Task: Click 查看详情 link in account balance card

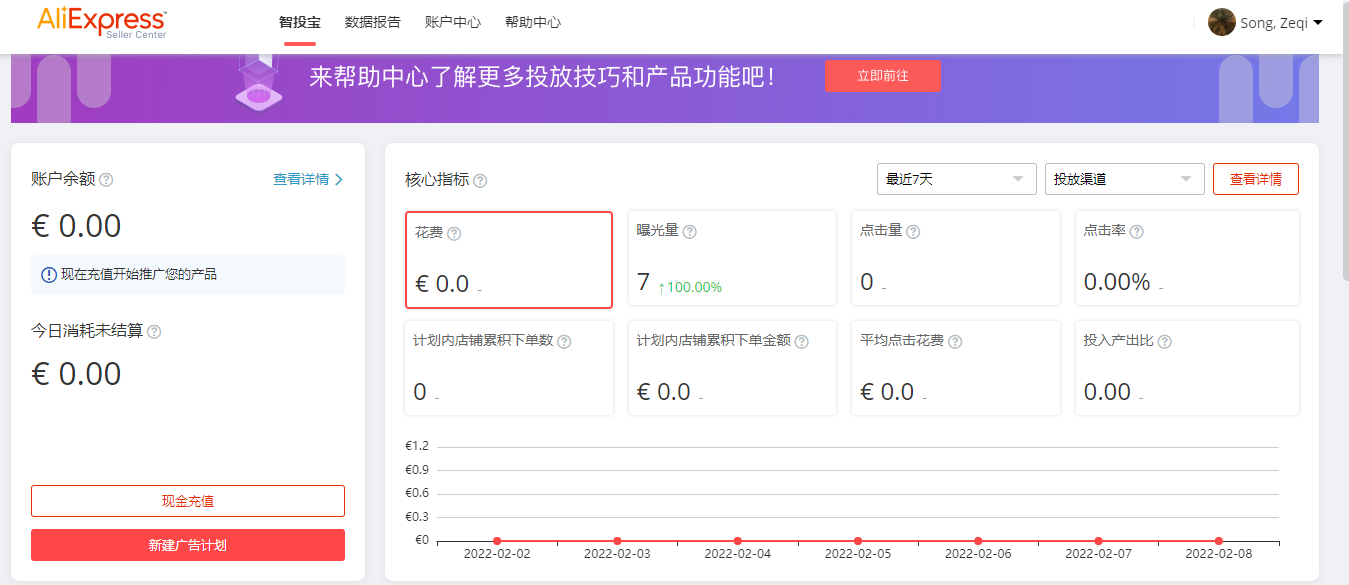Action: coord(308,180)
